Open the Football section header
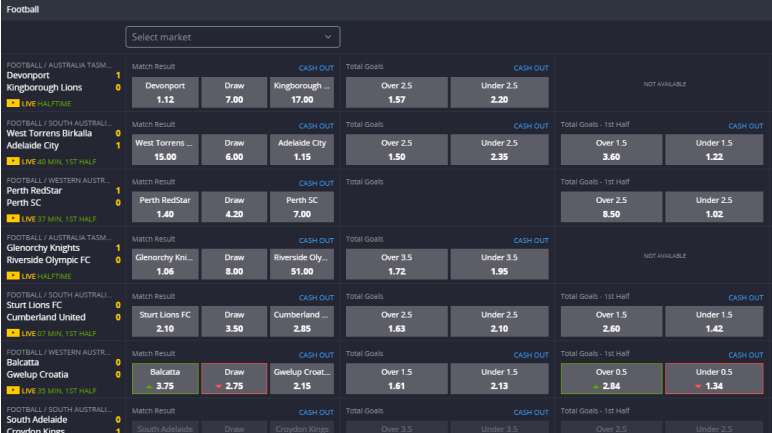Screen dimensions: 772x433 pos(24,9)
